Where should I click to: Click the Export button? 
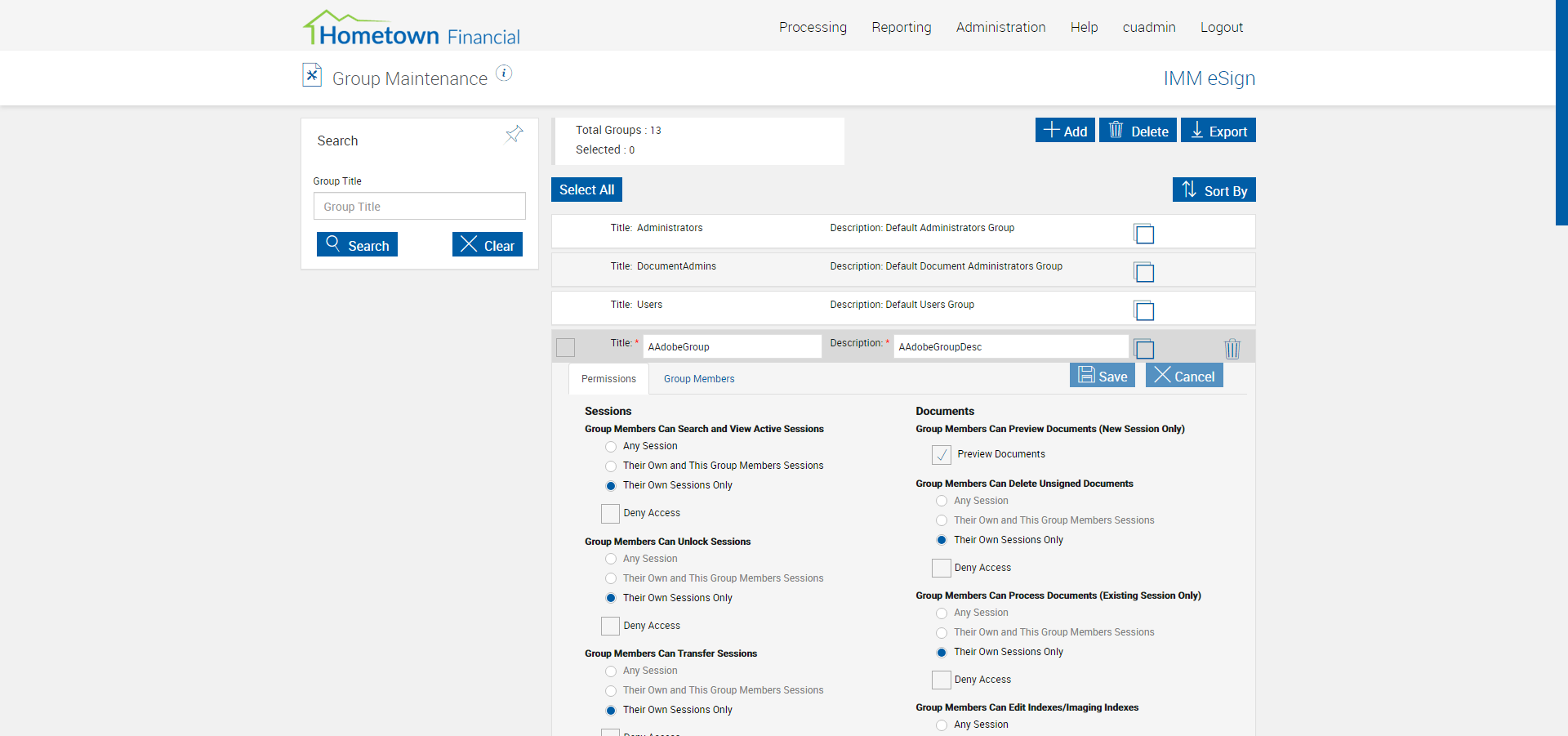pos(1218,131)
